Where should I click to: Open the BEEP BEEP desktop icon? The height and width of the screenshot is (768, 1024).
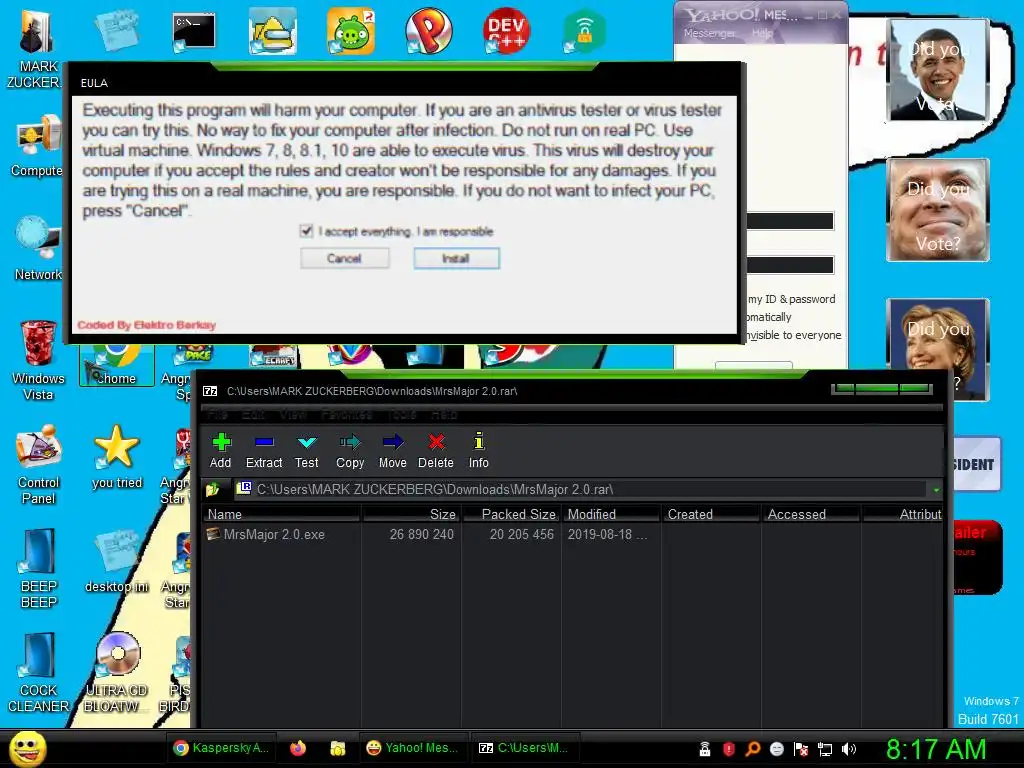pos(39,568)
